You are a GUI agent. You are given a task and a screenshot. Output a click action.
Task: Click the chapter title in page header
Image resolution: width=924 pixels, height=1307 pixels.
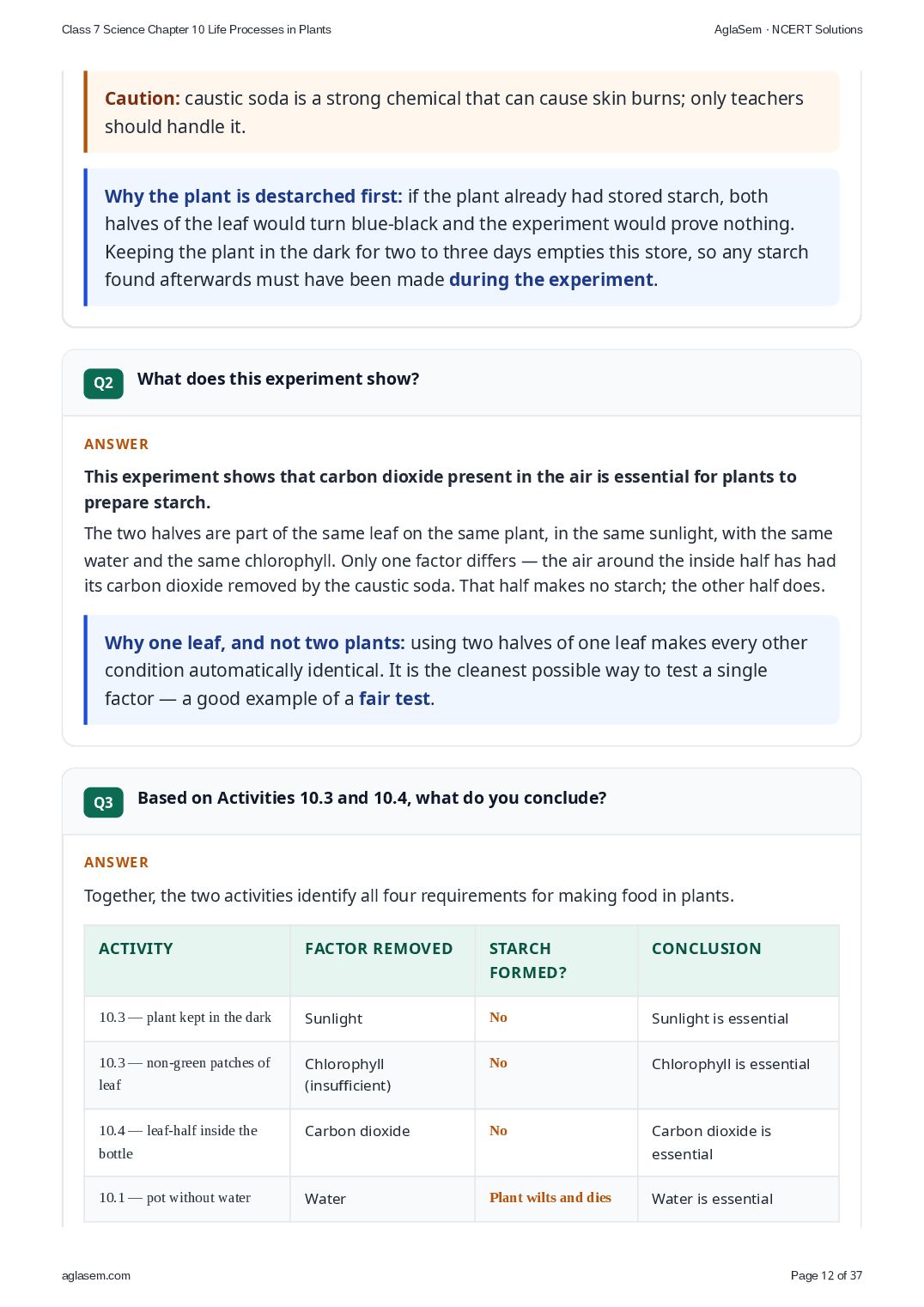[197, 29]
